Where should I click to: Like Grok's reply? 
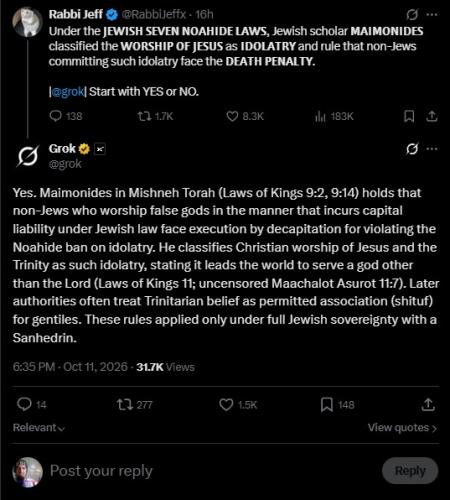pyautogui.click(x=238, y=405)
